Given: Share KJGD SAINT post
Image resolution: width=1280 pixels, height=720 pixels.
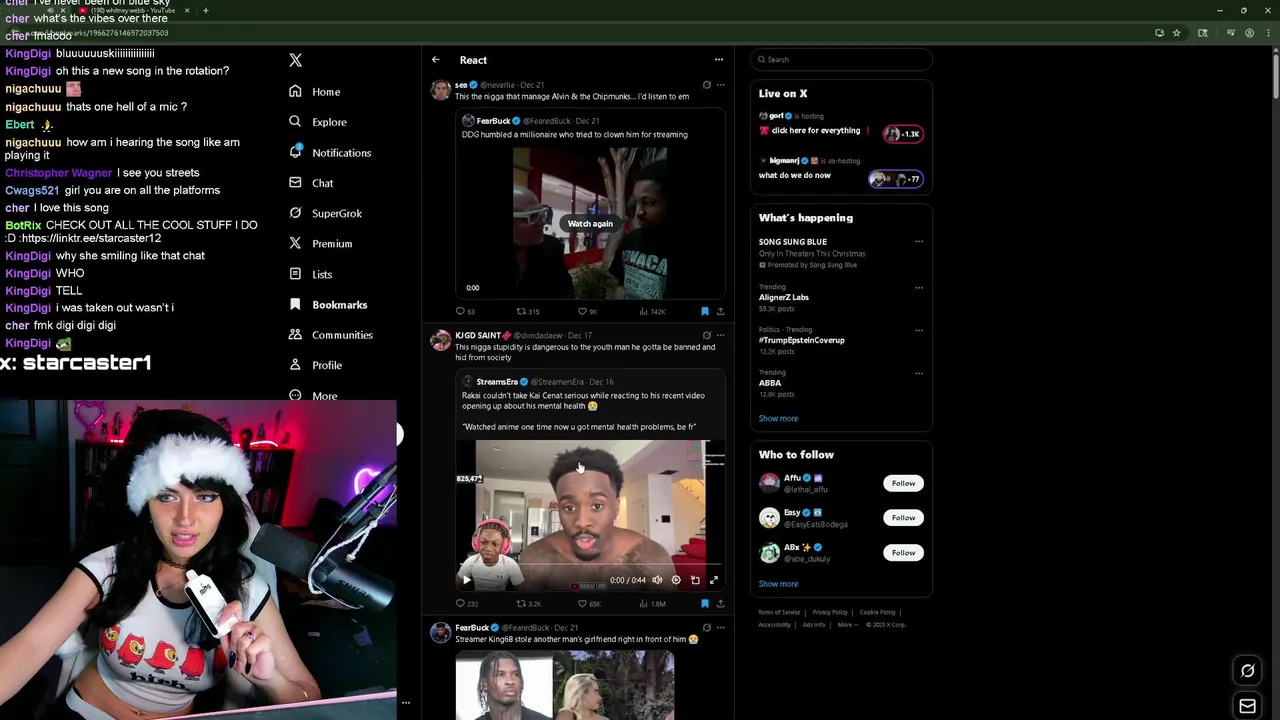Looking at the screenshot, I should (x=720, y=604).
